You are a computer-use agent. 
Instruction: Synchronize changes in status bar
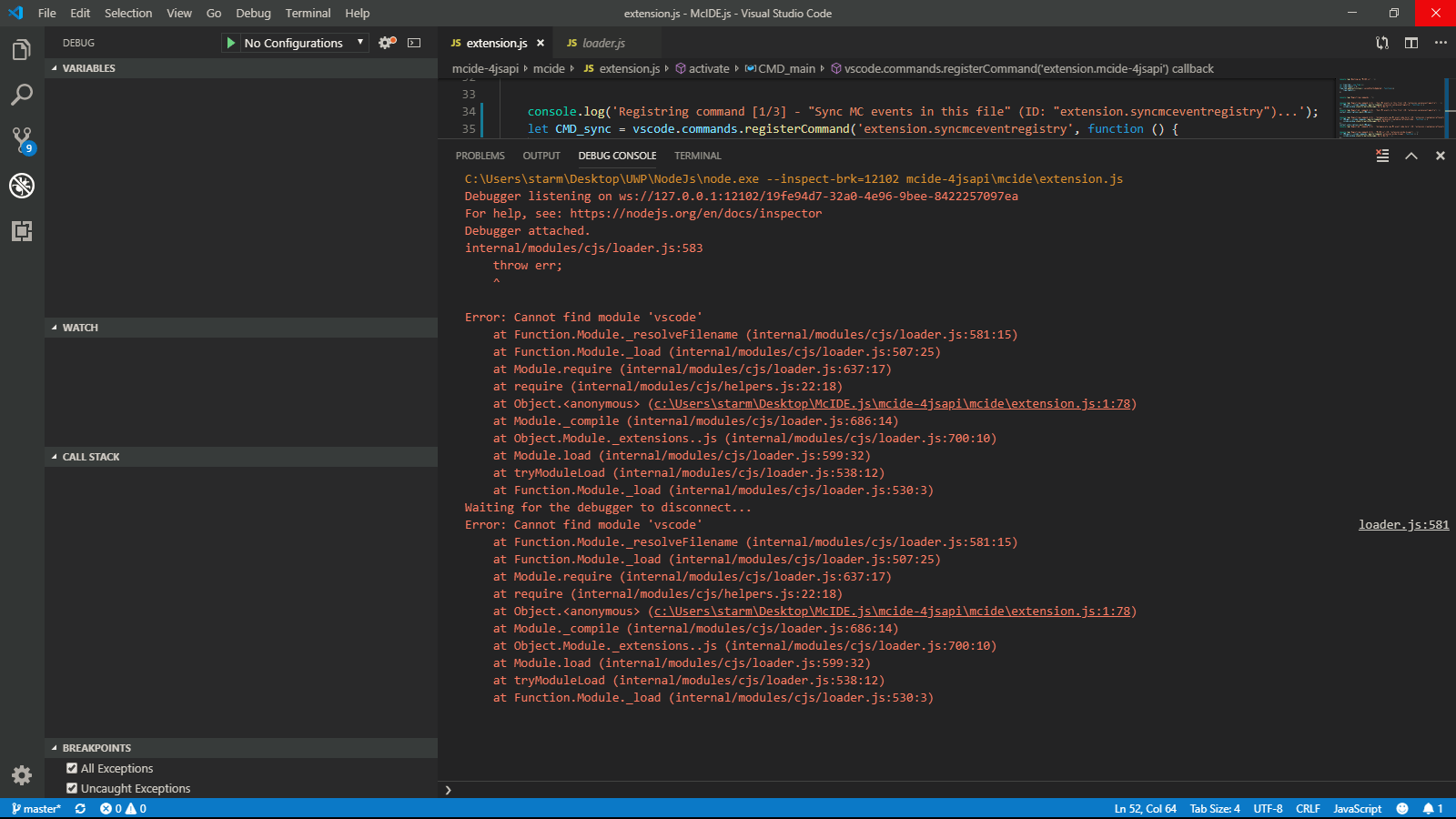pyautogui.click(x=80, y=808)
